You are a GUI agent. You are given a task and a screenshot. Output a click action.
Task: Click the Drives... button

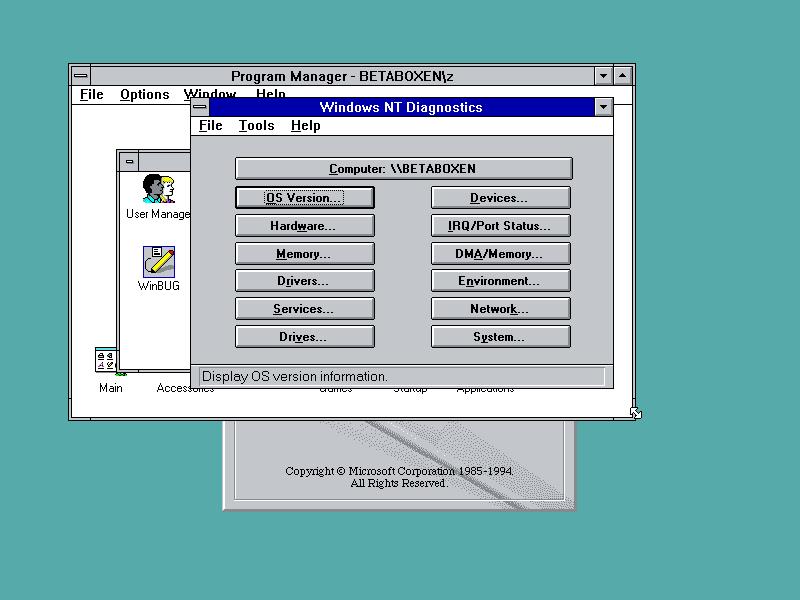pyautogui.click(x=305, y=337)
